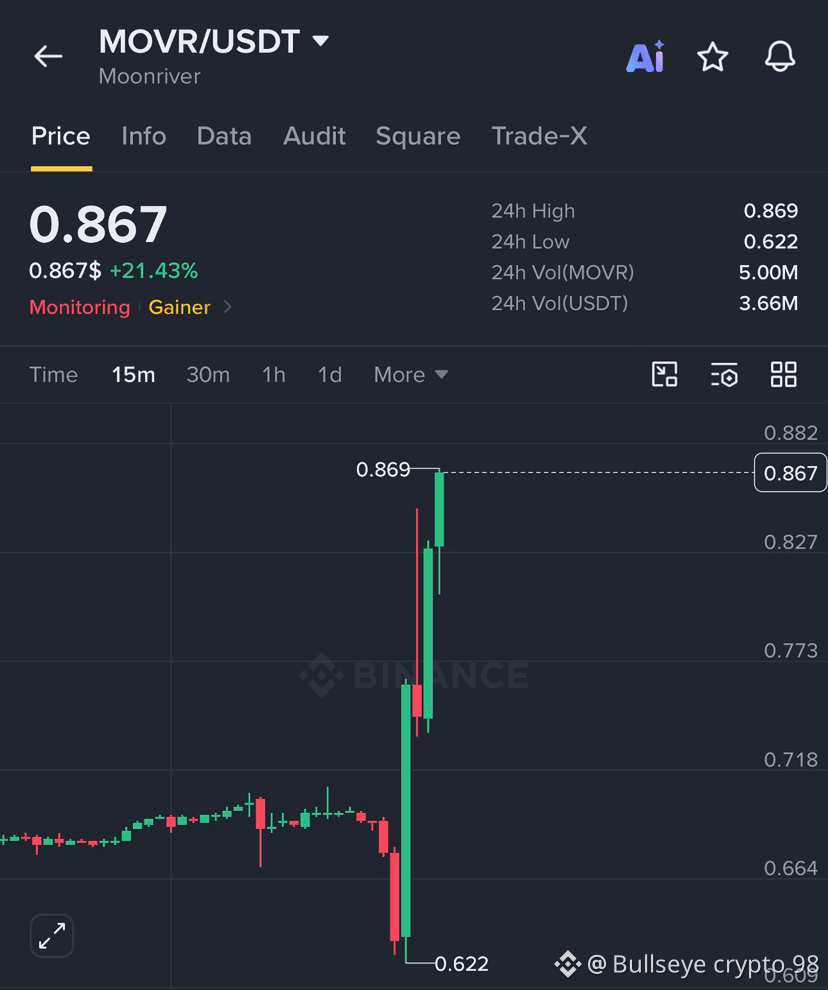Select the 15m chart interval
828x990 pixels.
click(133, 374)
